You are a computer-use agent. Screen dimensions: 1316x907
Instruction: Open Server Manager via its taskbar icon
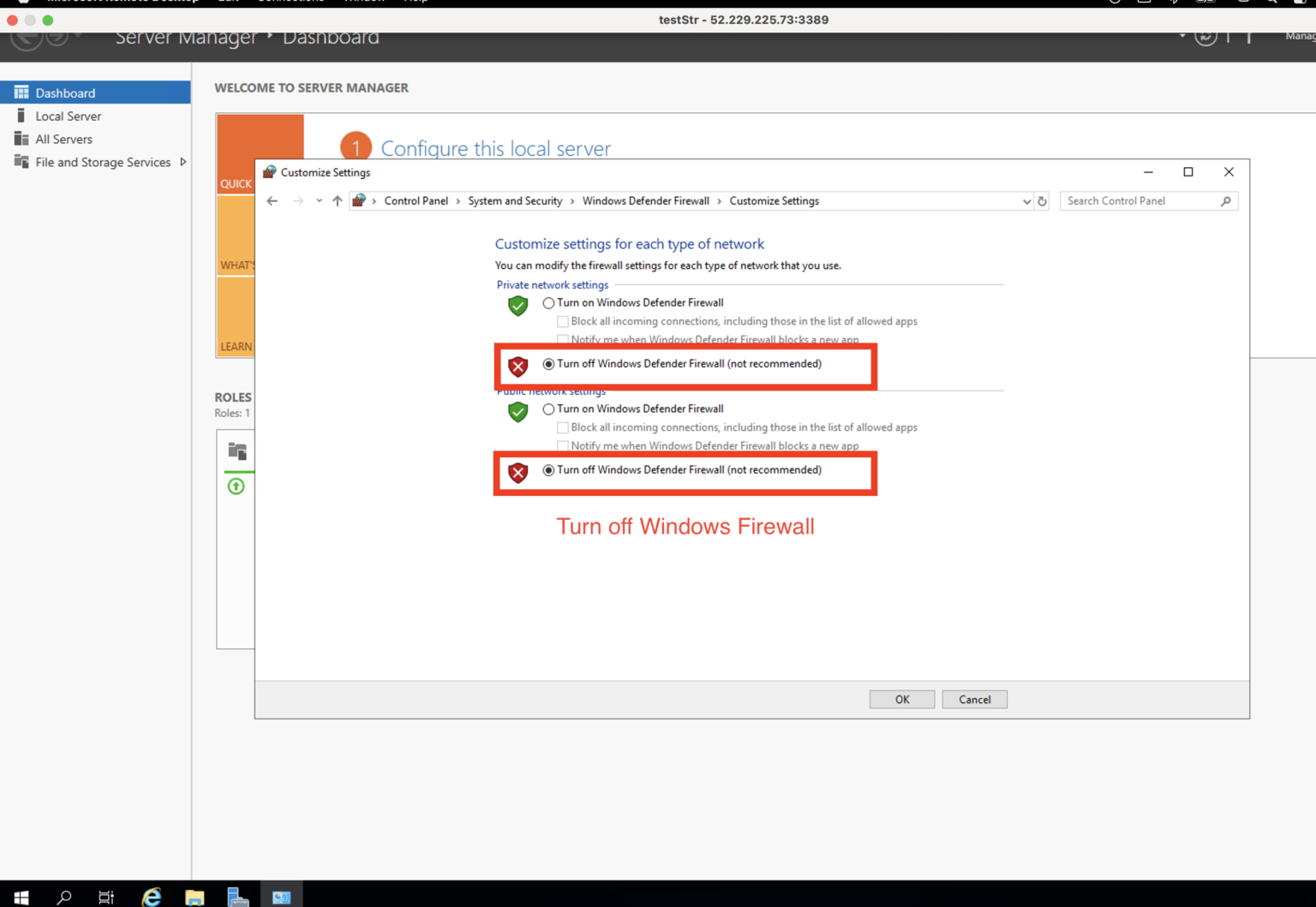coord(237,896)
